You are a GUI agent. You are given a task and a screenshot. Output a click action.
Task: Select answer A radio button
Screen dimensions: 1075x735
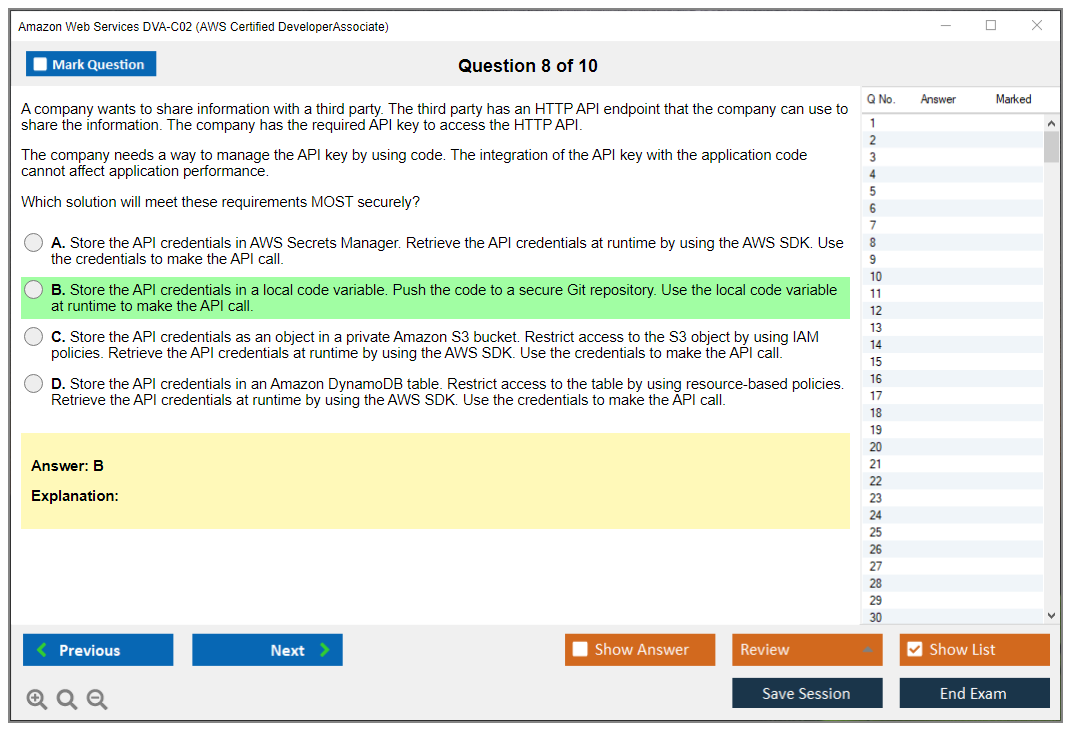coord(34,243)
